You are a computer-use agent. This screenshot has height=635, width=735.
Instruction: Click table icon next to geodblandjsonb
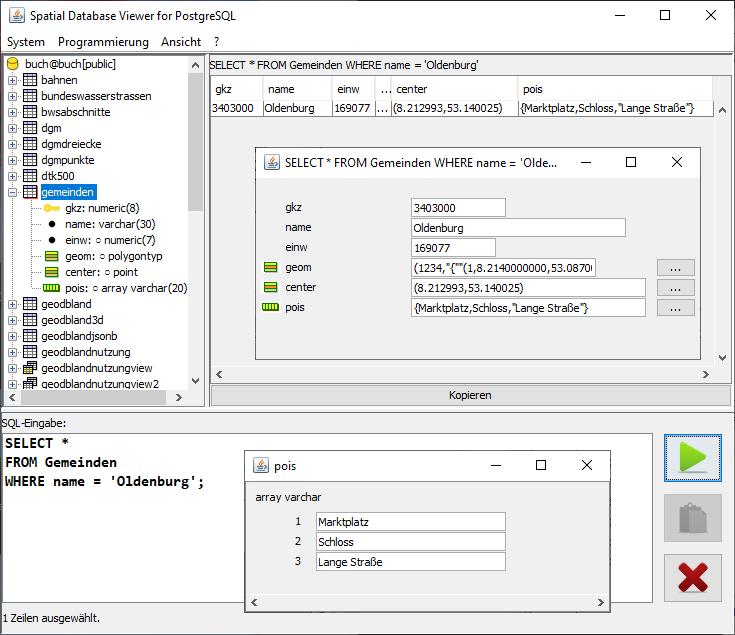tap(30, 336)
